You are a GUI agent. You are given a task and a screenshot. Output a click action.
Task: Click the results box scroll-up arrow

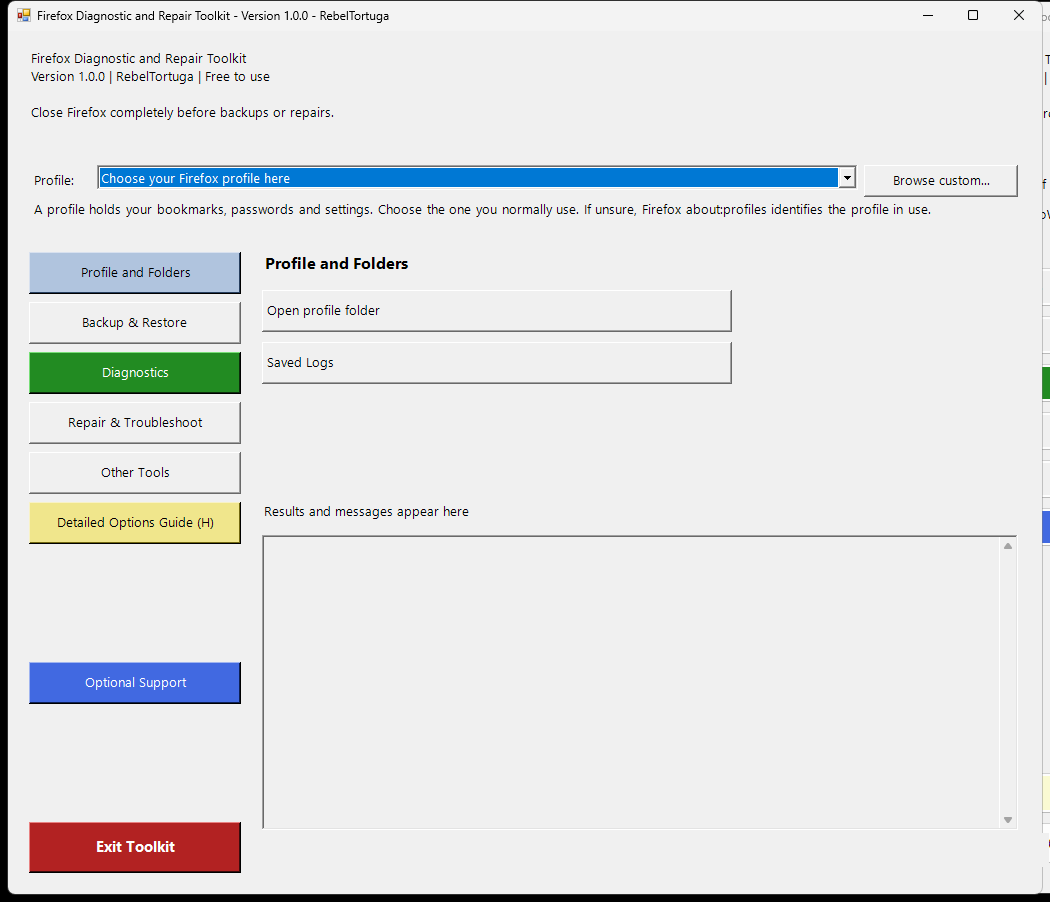coord(1008,546)
